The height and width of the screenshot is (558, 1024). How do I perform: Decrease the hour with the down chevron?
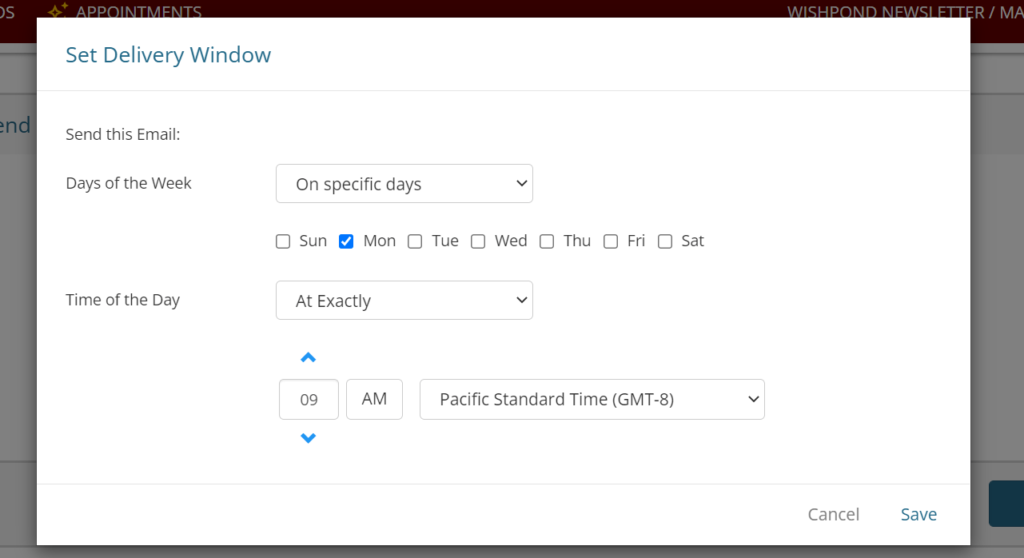pyautogui.click(x=308, y=438)
